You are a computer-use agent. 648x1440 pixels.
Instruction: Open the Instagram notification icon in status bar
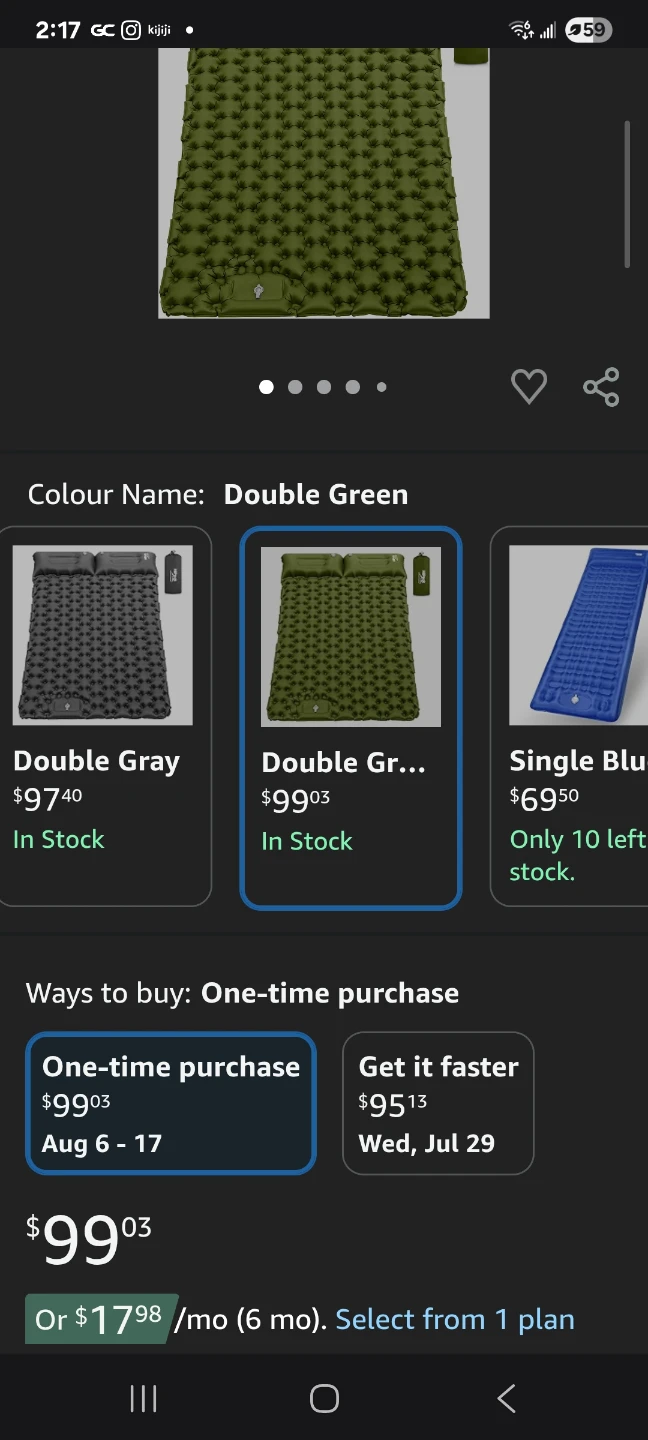coord(130,30)
